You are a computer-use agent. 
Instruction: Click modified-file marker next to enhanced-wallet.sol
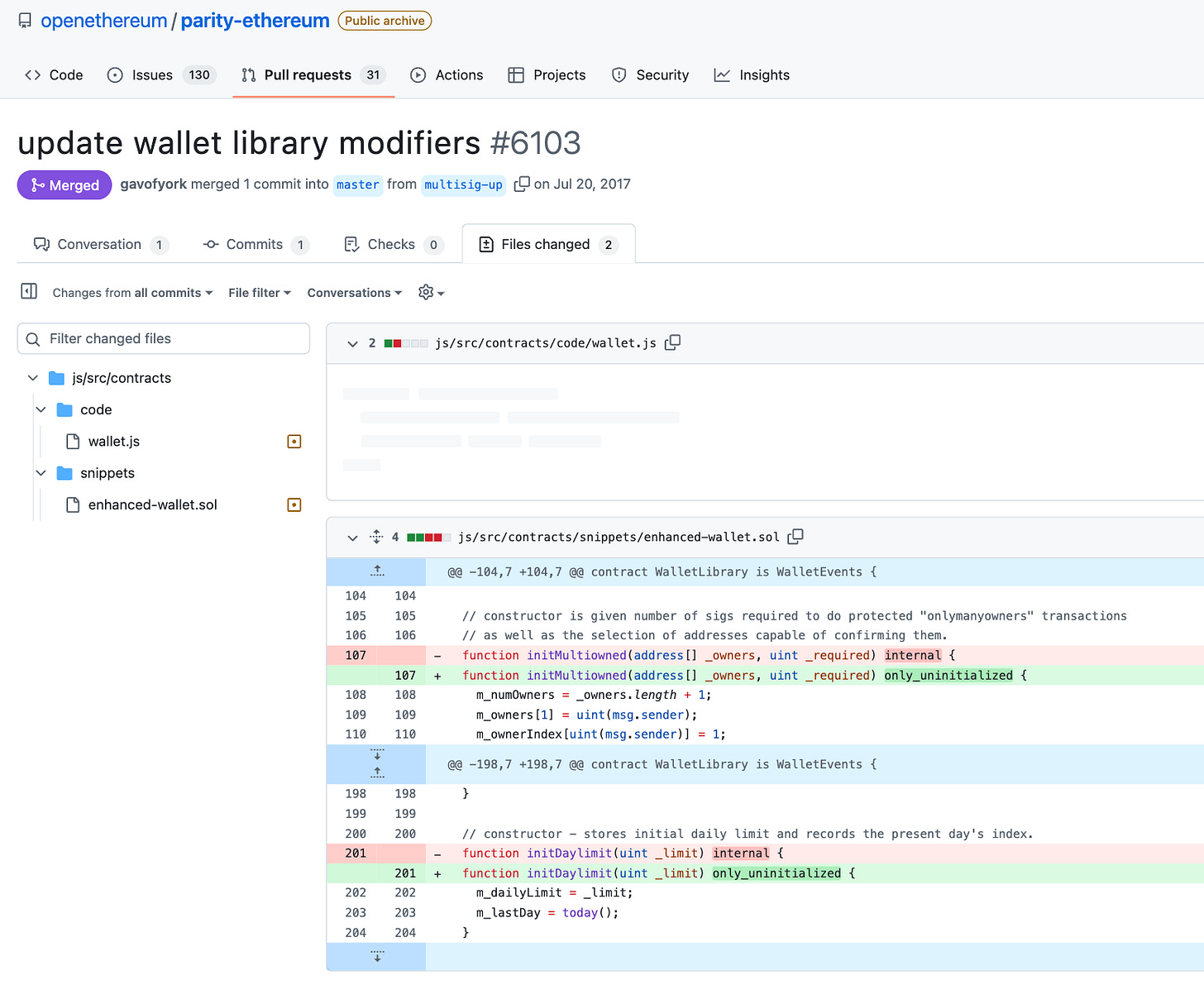[x=294, y=504]
